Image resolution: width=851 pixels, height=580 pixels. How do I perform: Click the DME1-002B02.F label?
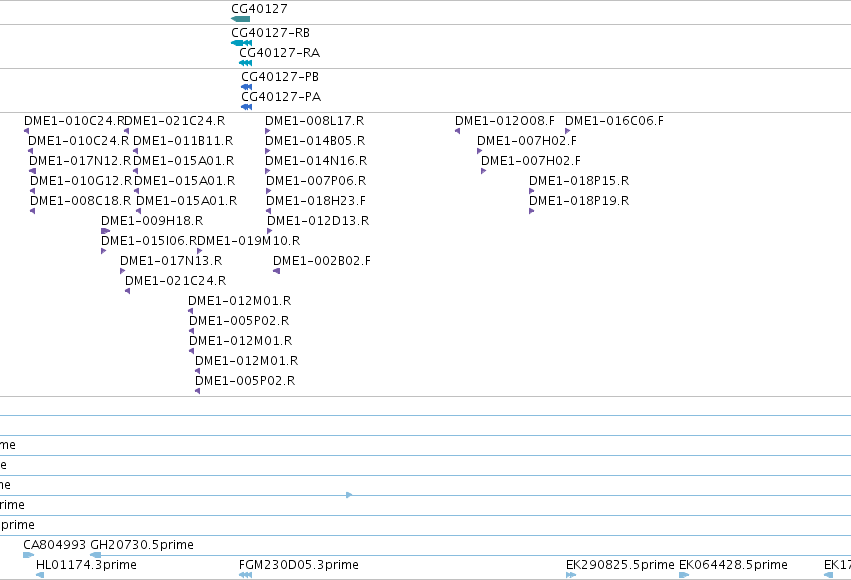click(322, 261)
